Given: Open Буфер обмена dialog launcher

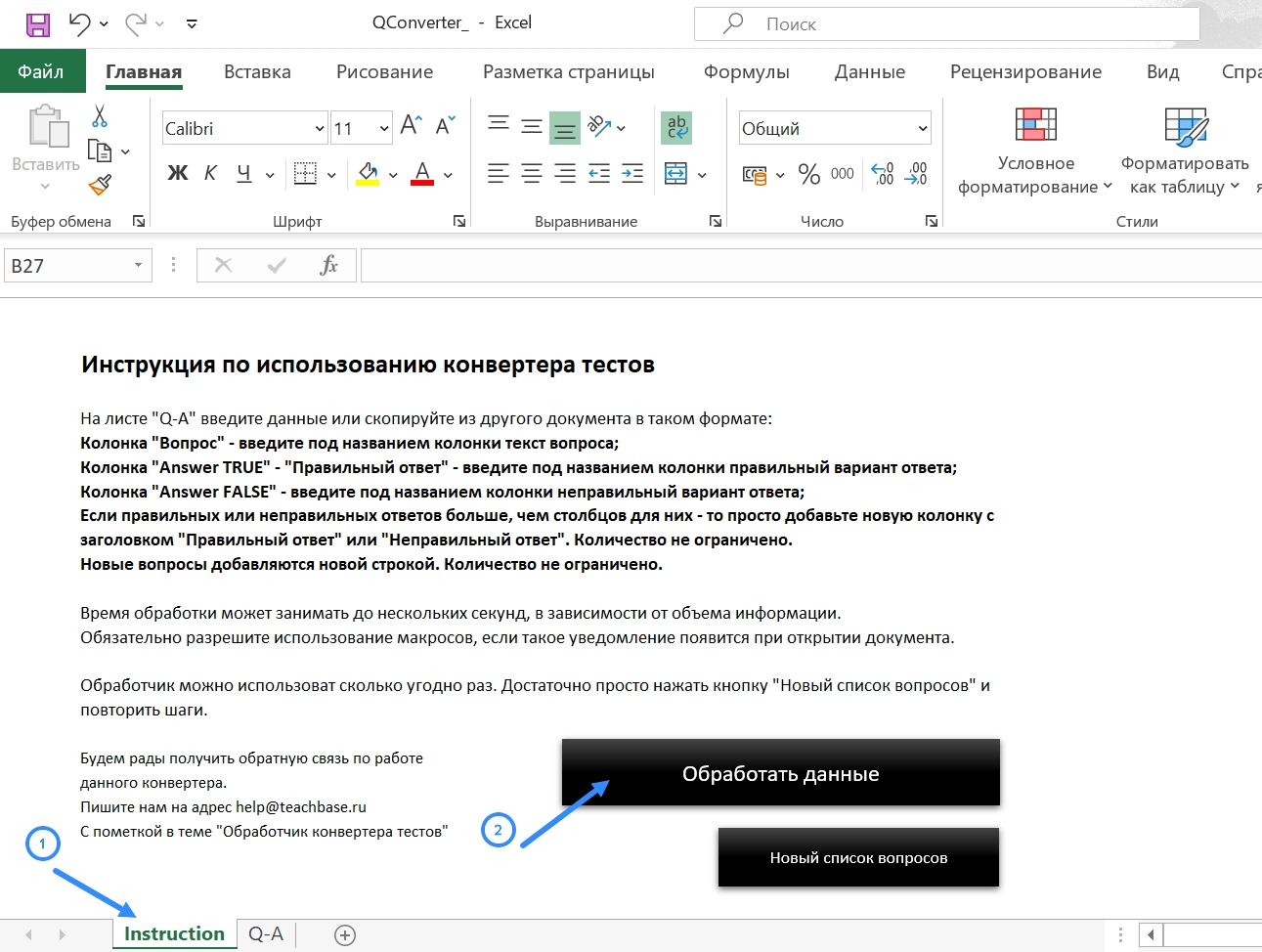Looking at the screenshot, I should coord(139,221).
